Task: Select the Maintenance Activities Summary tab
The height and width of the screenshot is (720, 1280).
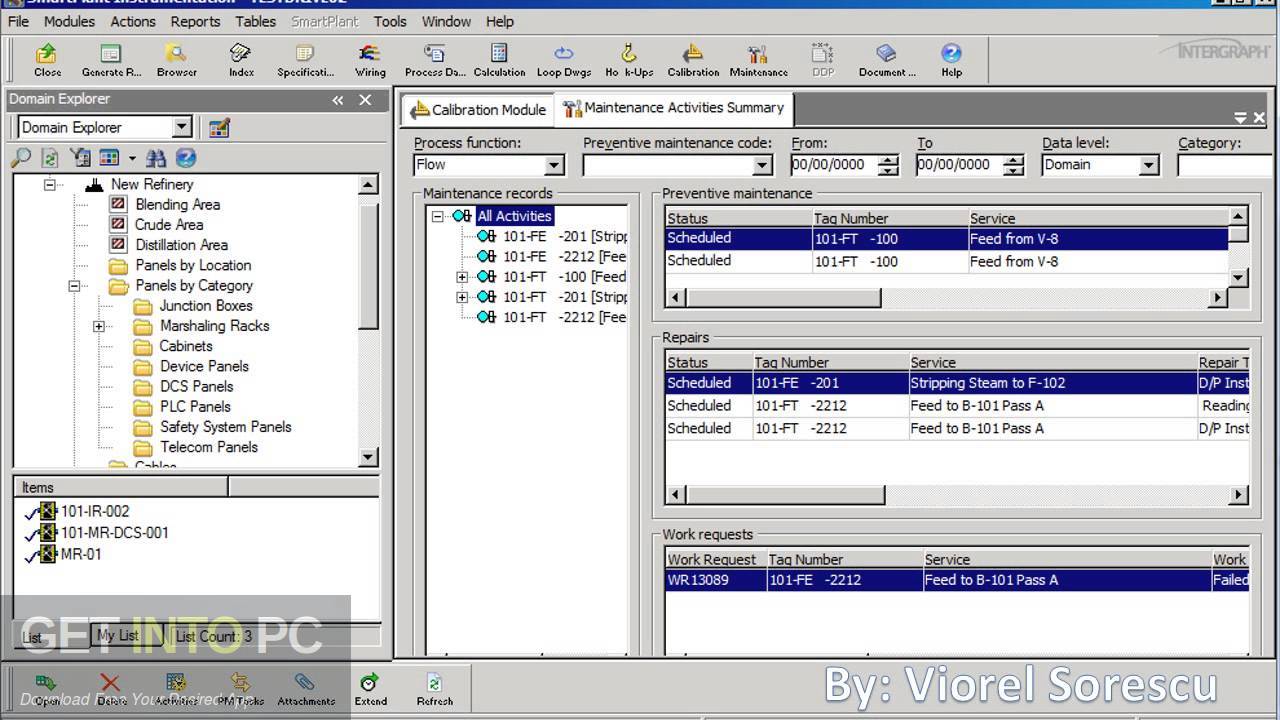Action: (674, 108)
